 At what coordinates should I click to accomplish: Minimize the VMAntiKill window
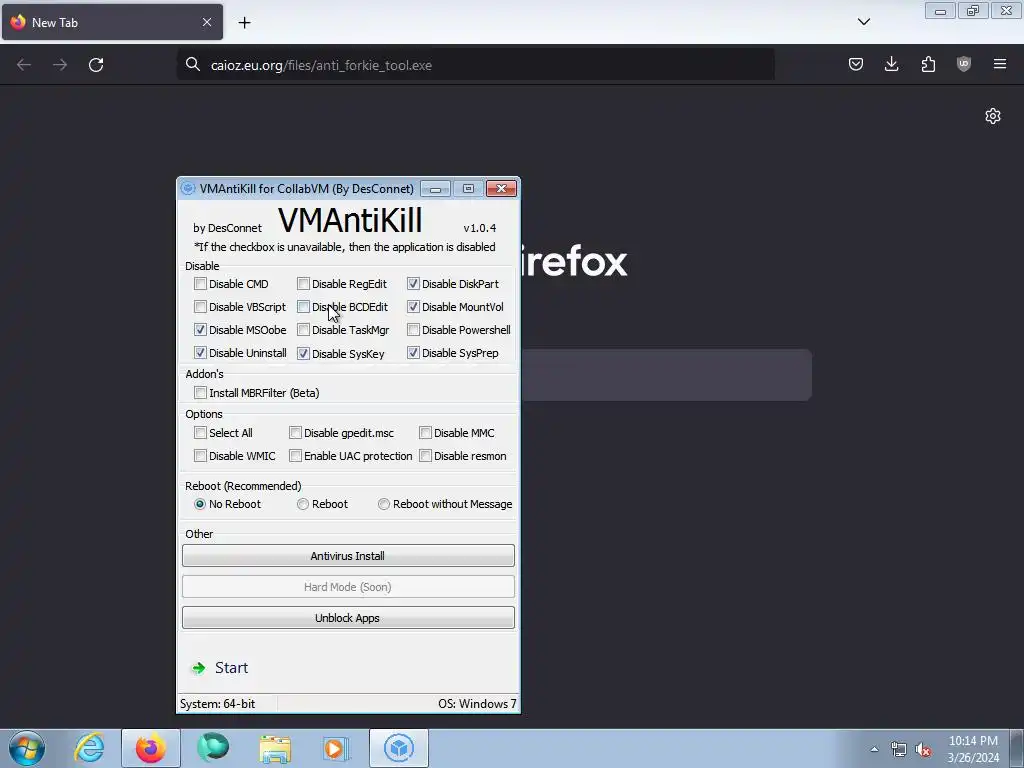click(x=435, y=189)
